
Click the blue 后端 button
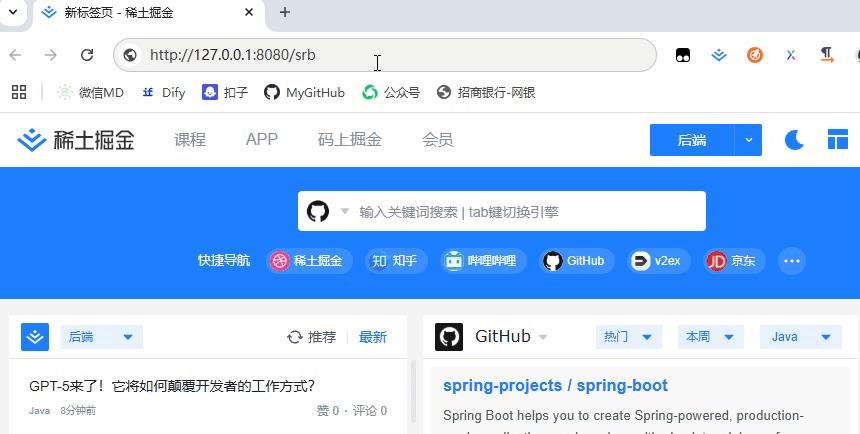tap(692, 140)
